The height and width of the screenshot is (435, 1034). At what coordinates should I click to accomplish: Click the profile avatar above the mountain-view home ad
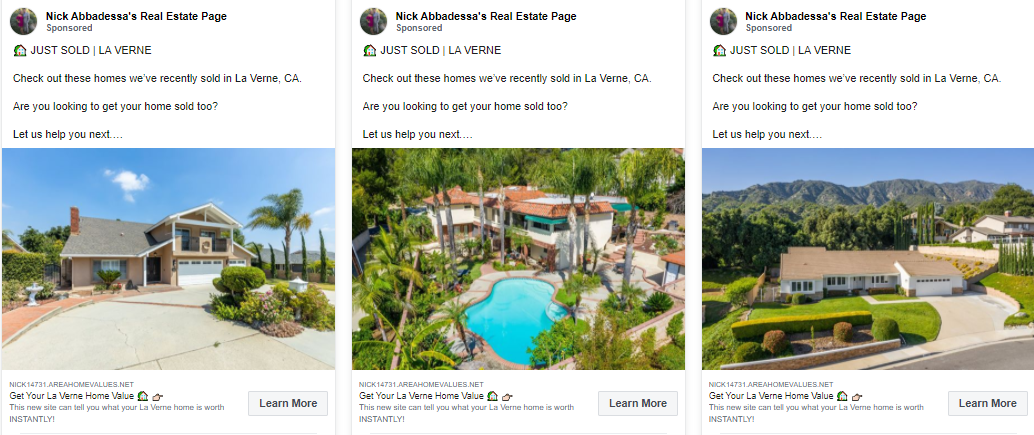click(724, 21)
